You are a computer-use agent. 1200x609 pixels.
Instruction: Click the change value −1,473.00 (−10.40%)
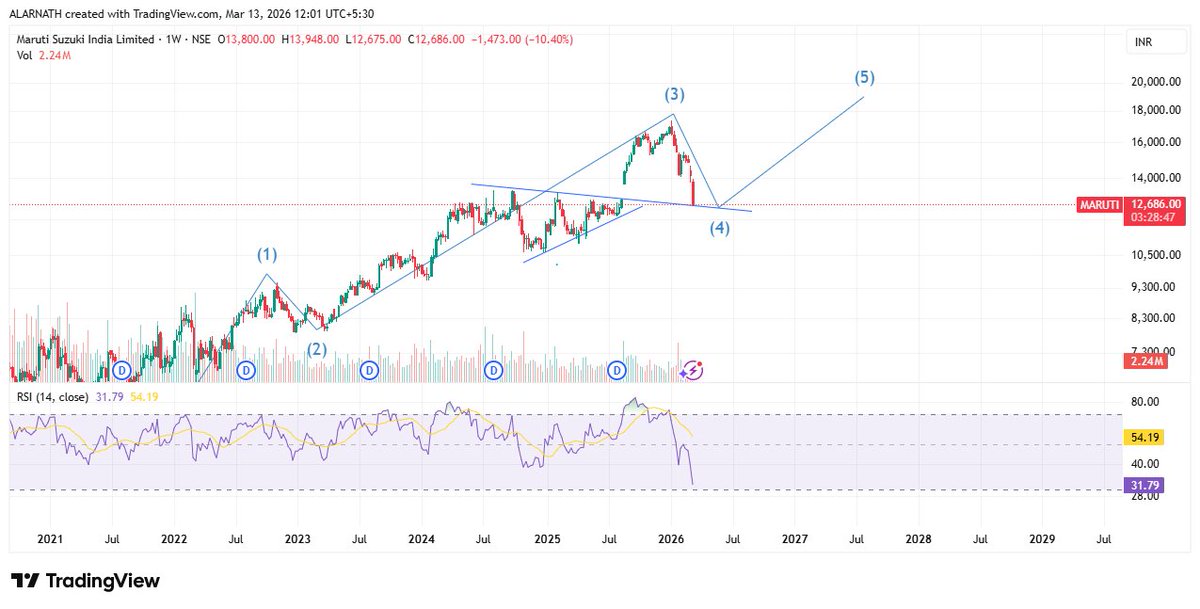tap(521, 39)
